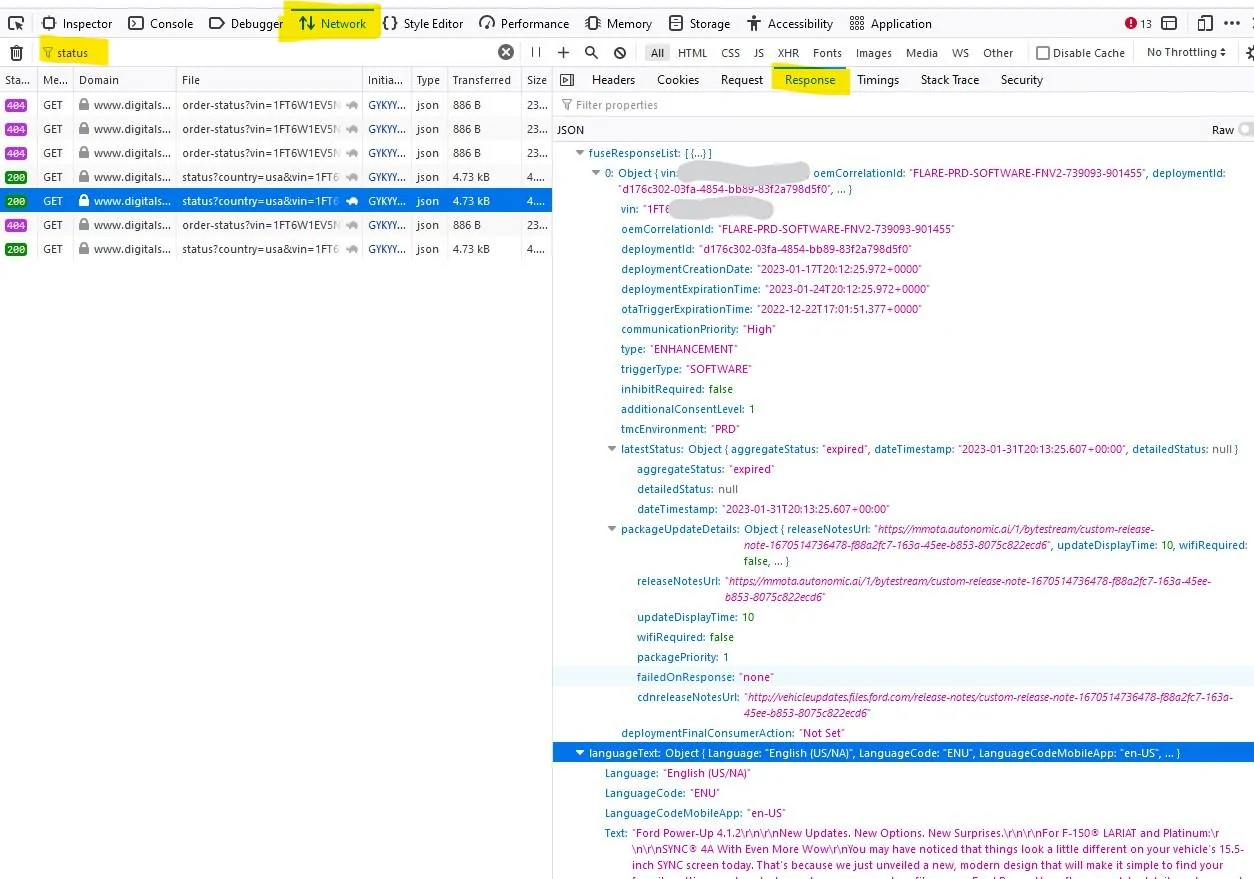
Task: Switch to the Memory panel
Action: (x=618, y=23)
